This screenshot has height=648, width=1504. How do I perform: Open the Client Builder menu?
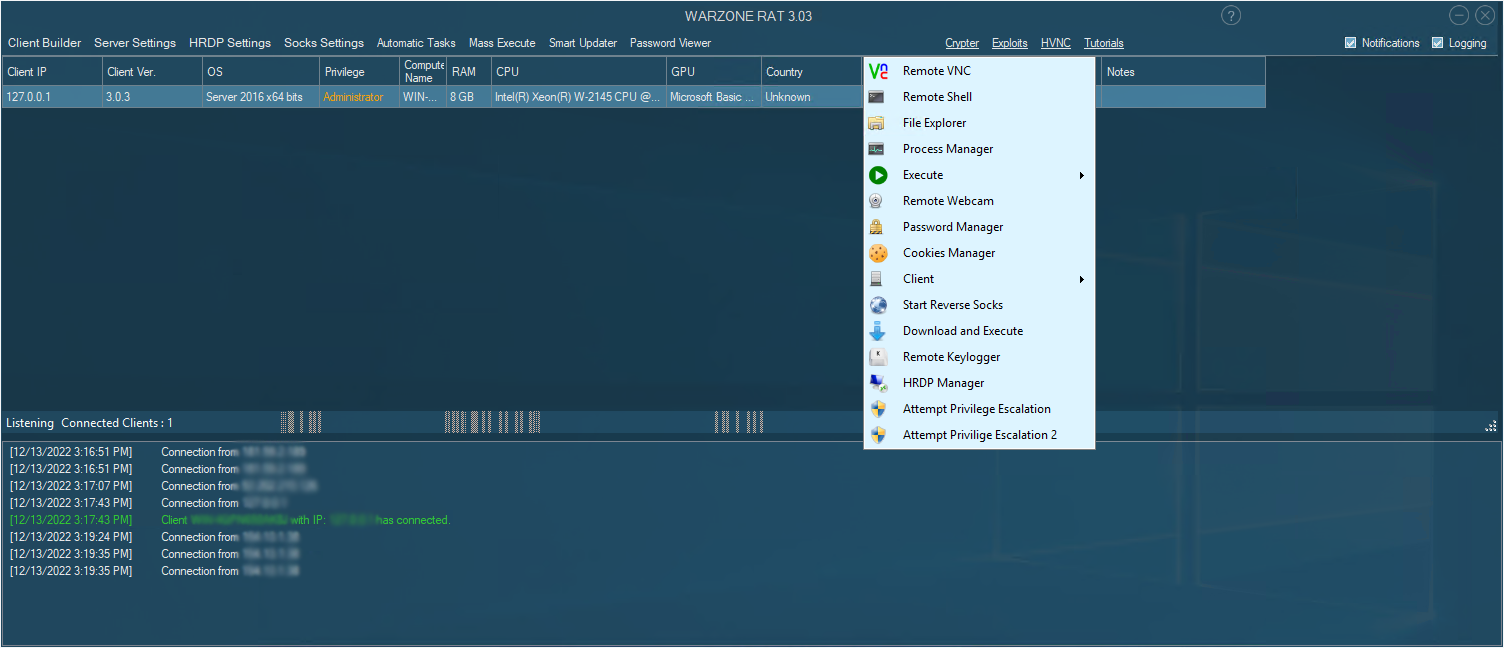pos(45,43)
